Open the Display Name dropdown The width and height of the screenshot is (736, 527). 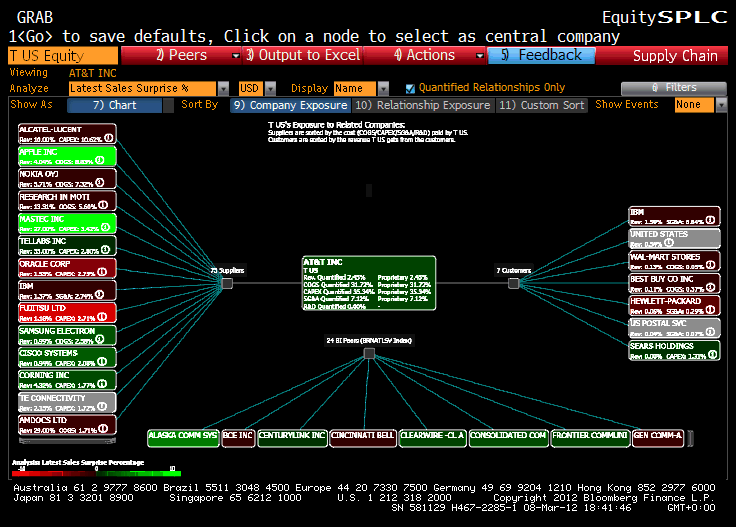(x=383, y=88)
